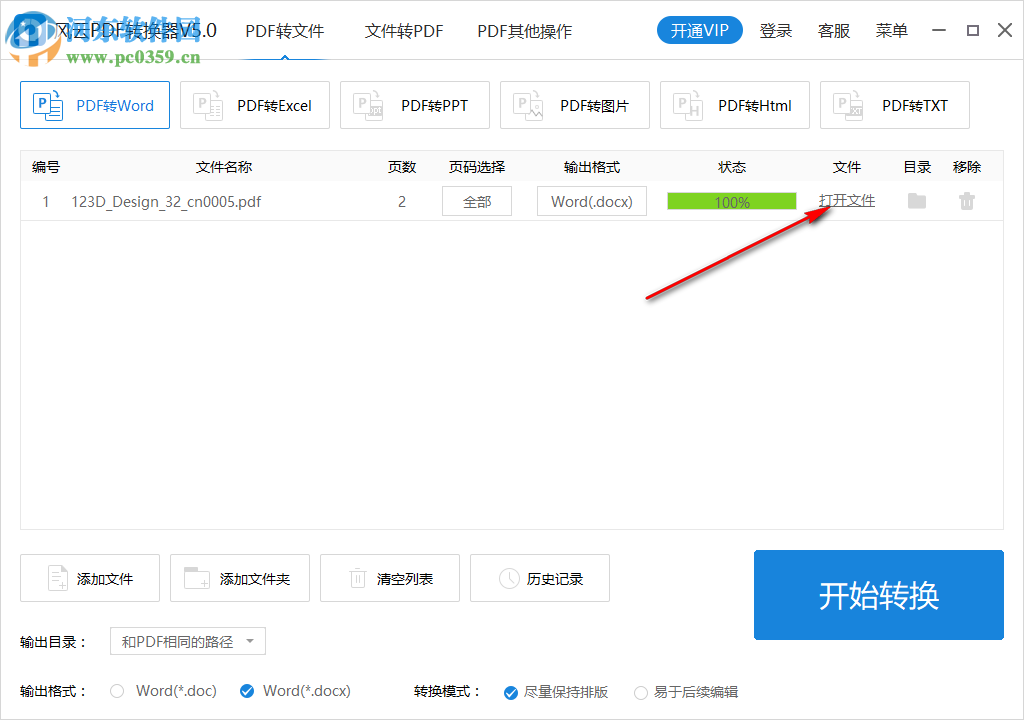Choose the PDF转PPT conversion icon

pos(366,105)
